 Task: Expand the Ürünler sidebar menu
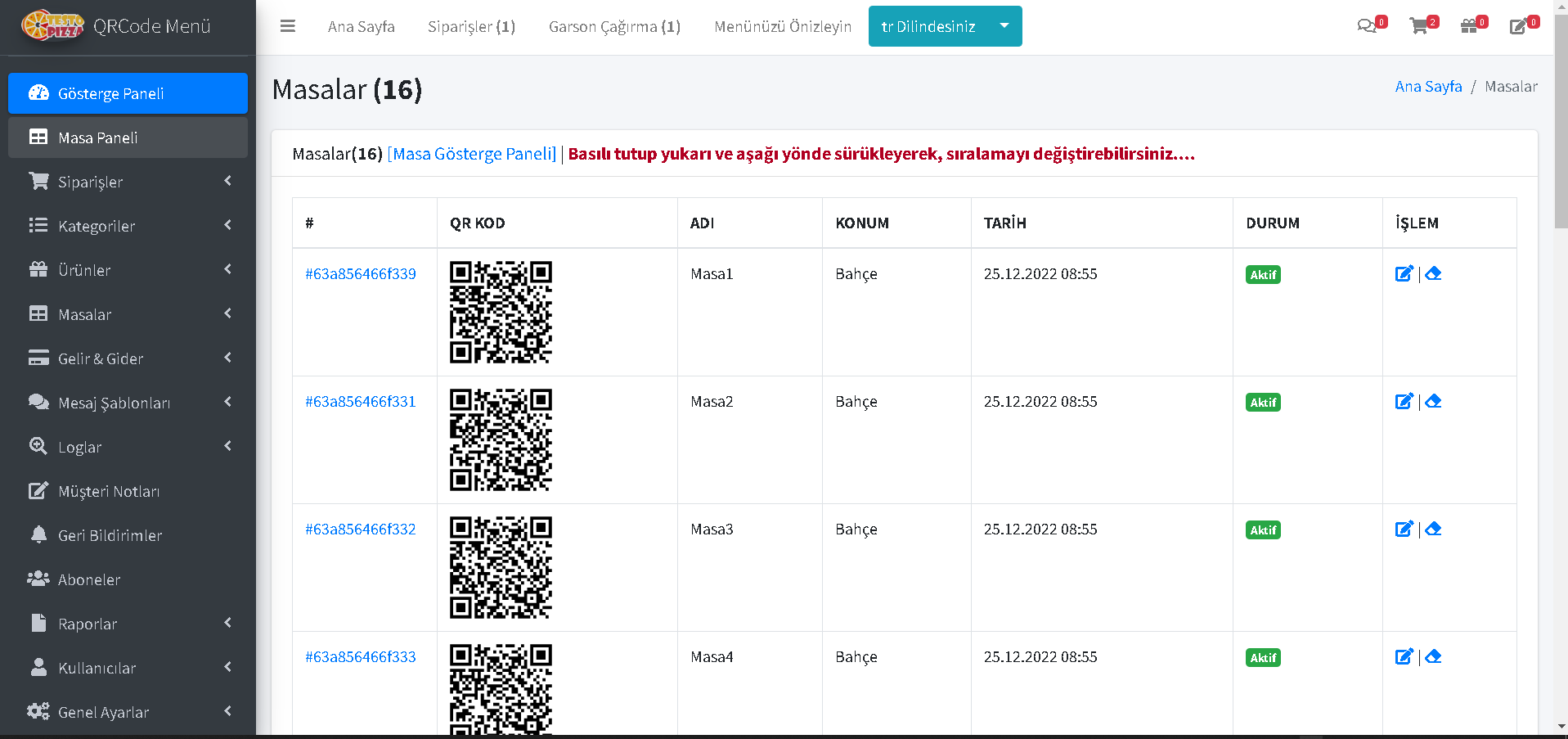tap(128, 270)
